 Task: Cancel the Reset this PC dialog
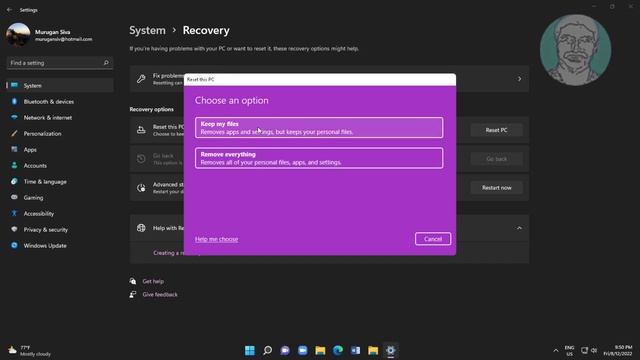(x=433, y=239)
